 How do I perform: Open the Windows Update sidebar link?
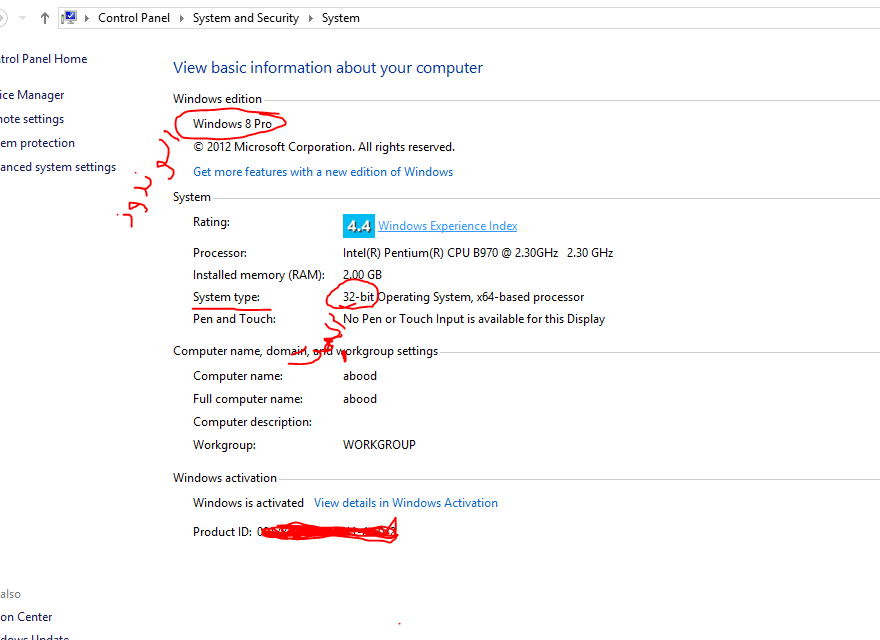click(34, 637)
